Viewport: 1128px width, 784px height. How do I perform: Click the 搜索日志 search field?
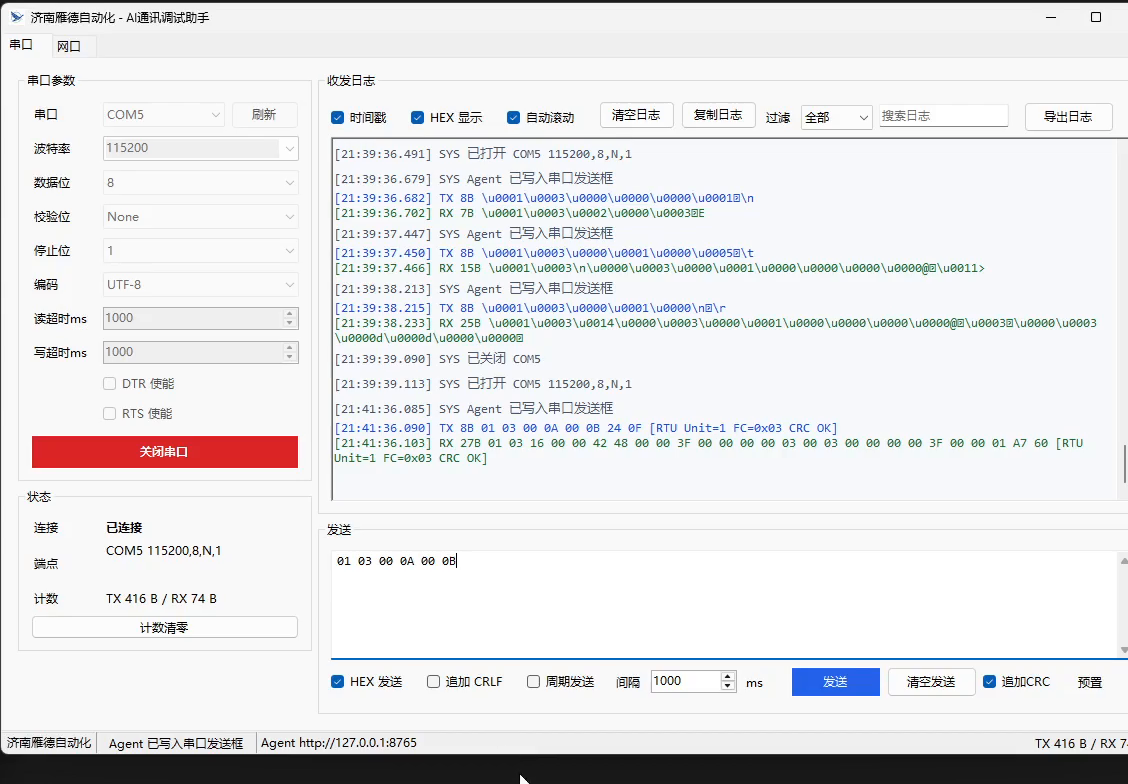(943, 116)
